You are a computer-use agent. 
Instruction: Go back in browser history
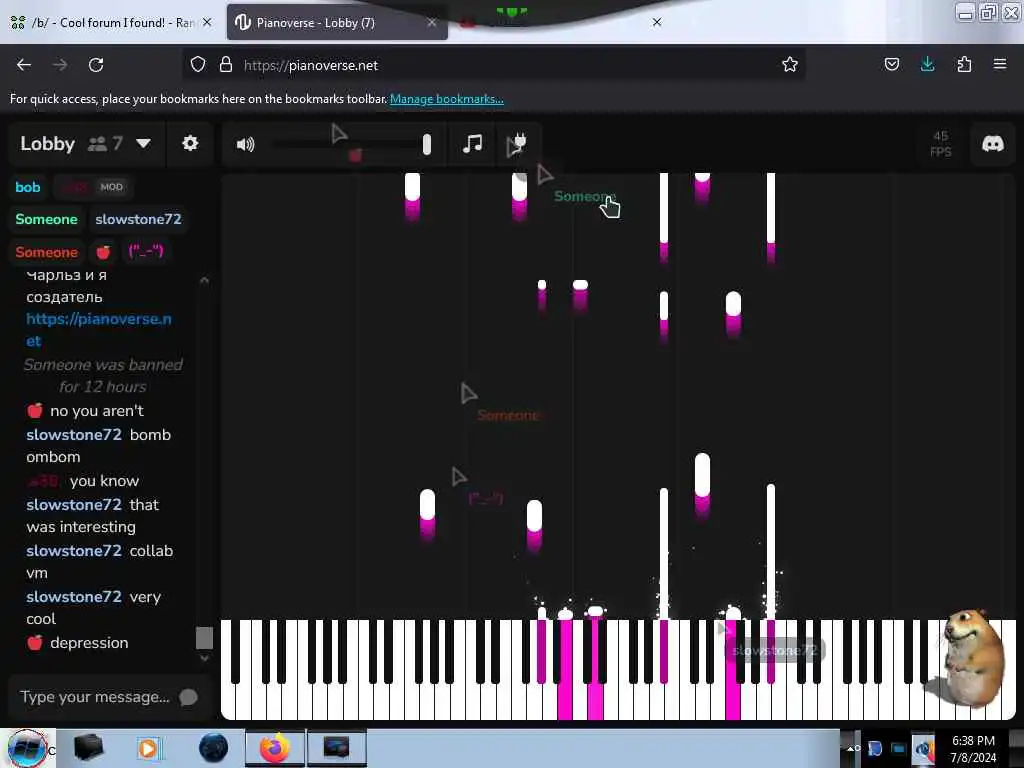pos(24,65)
